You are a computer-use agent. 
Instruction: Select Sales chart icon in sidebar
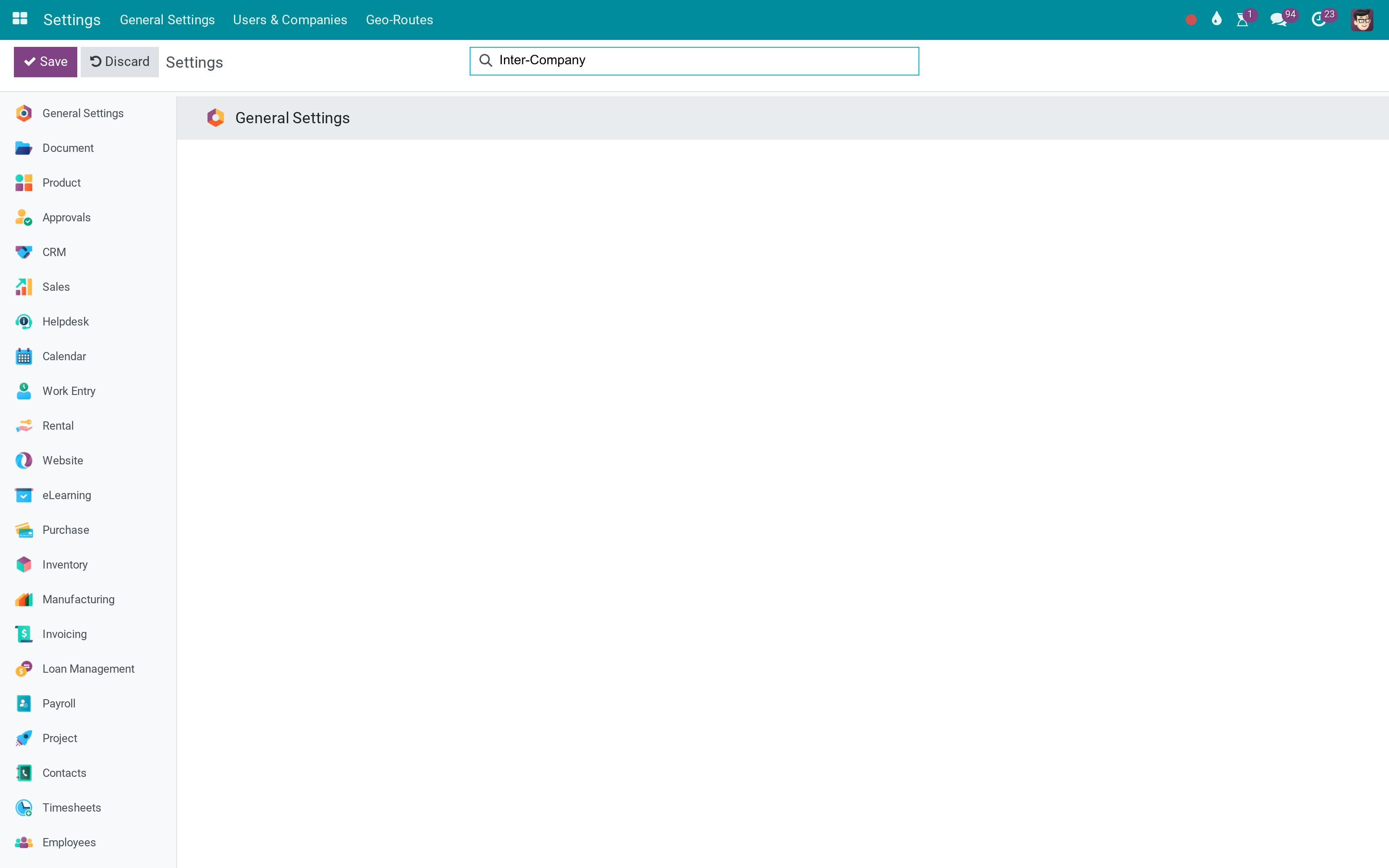23,287
